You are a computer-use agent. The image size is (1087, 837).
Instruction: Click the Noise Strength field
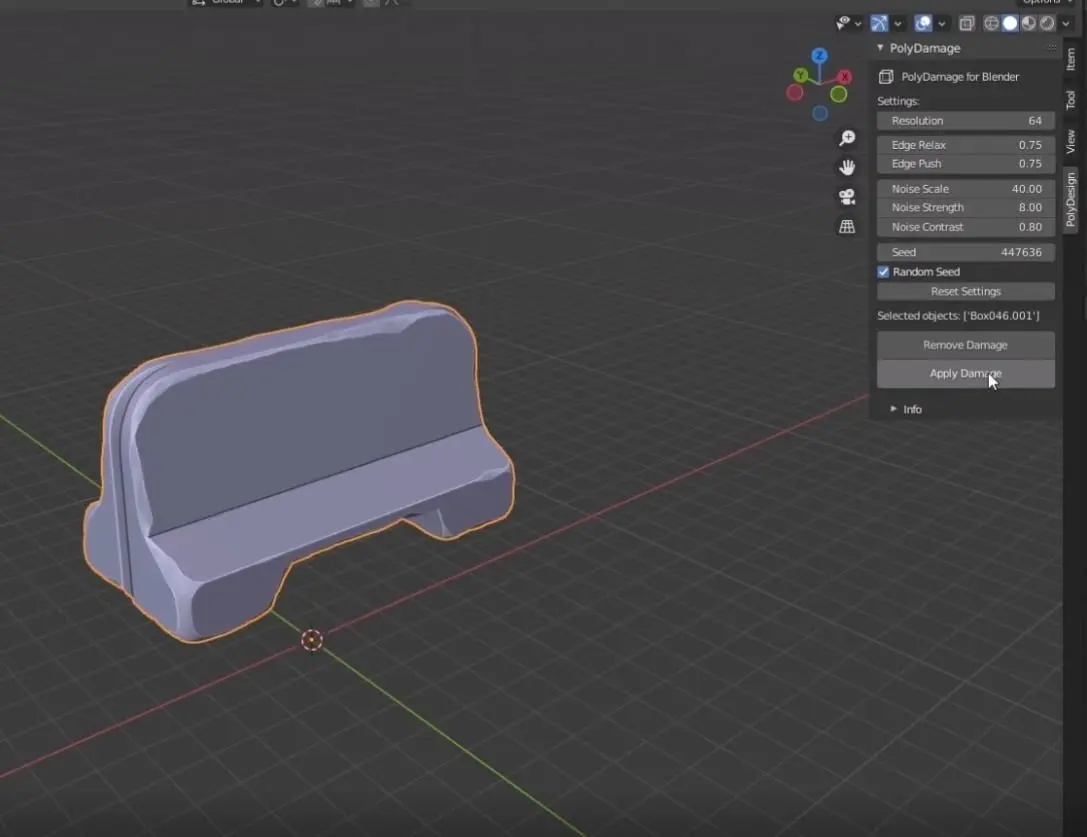pos(966,207)
